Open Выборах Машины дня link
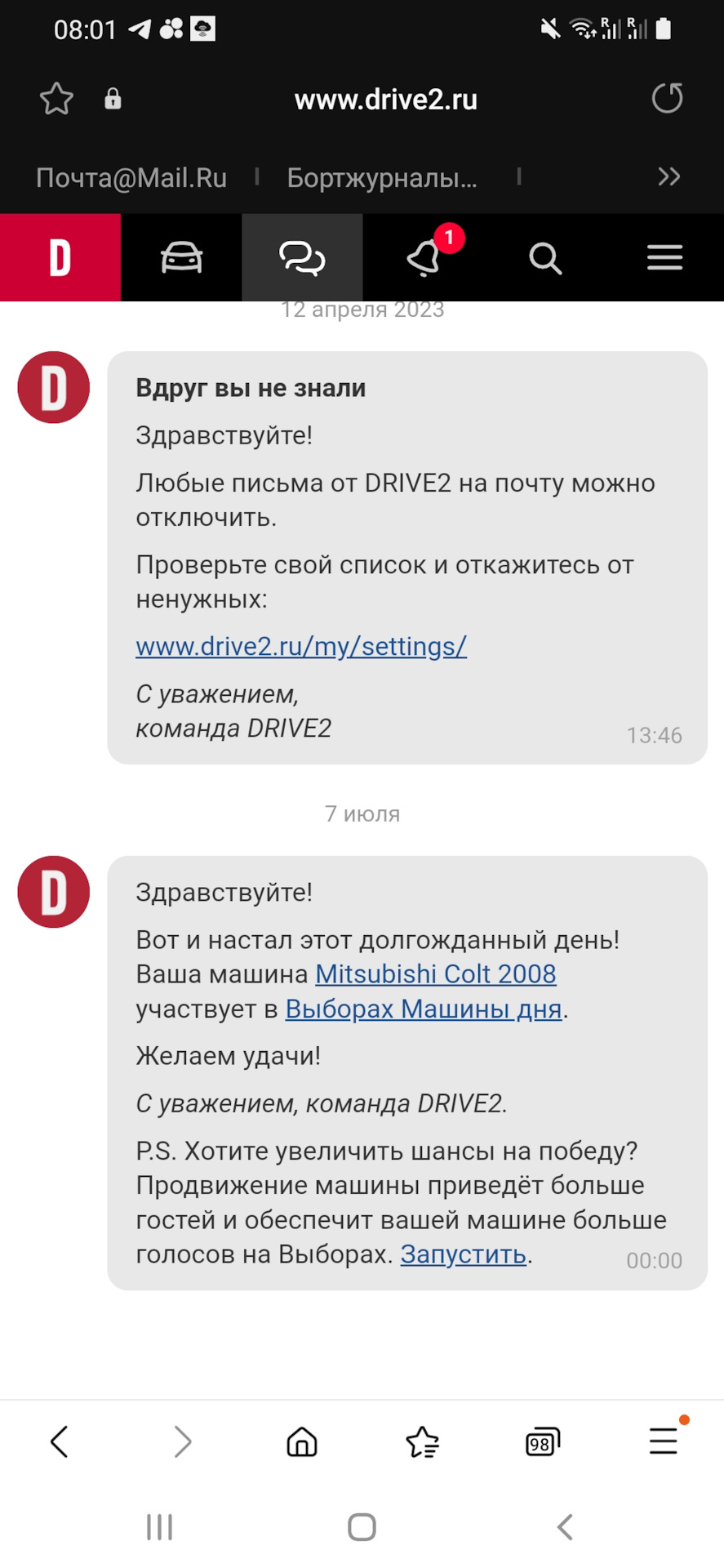This screenshot has height=1568, width=724. 424,1009
